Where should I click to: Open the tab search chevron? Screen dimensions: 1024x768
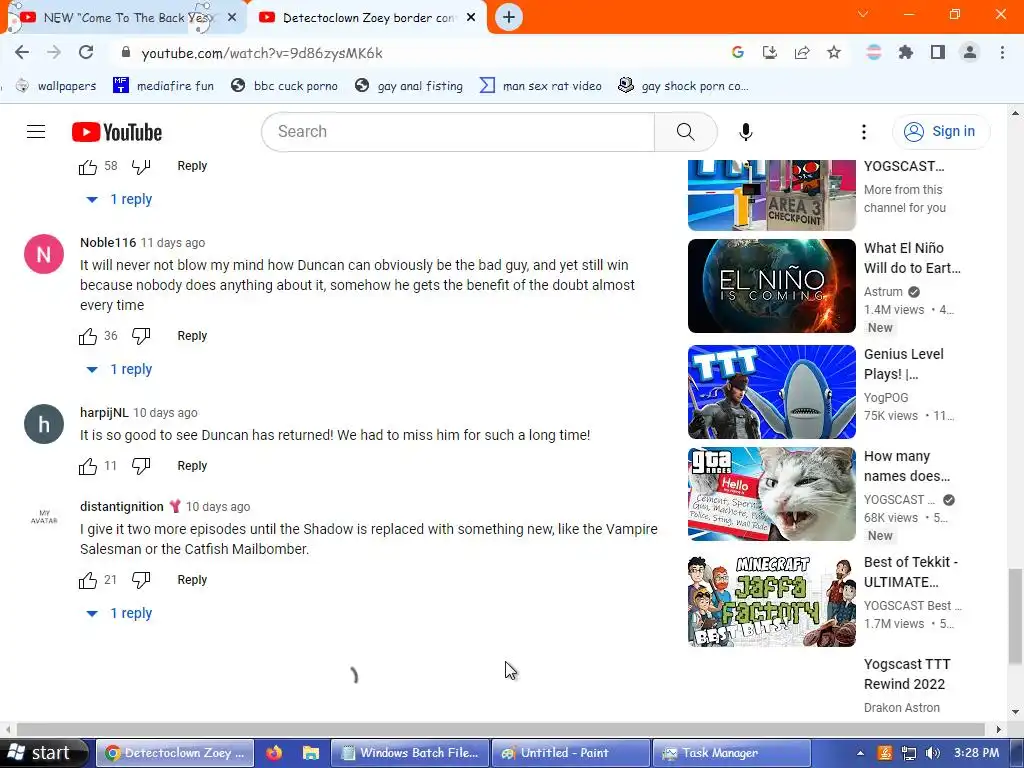click(x=863, y=14)
